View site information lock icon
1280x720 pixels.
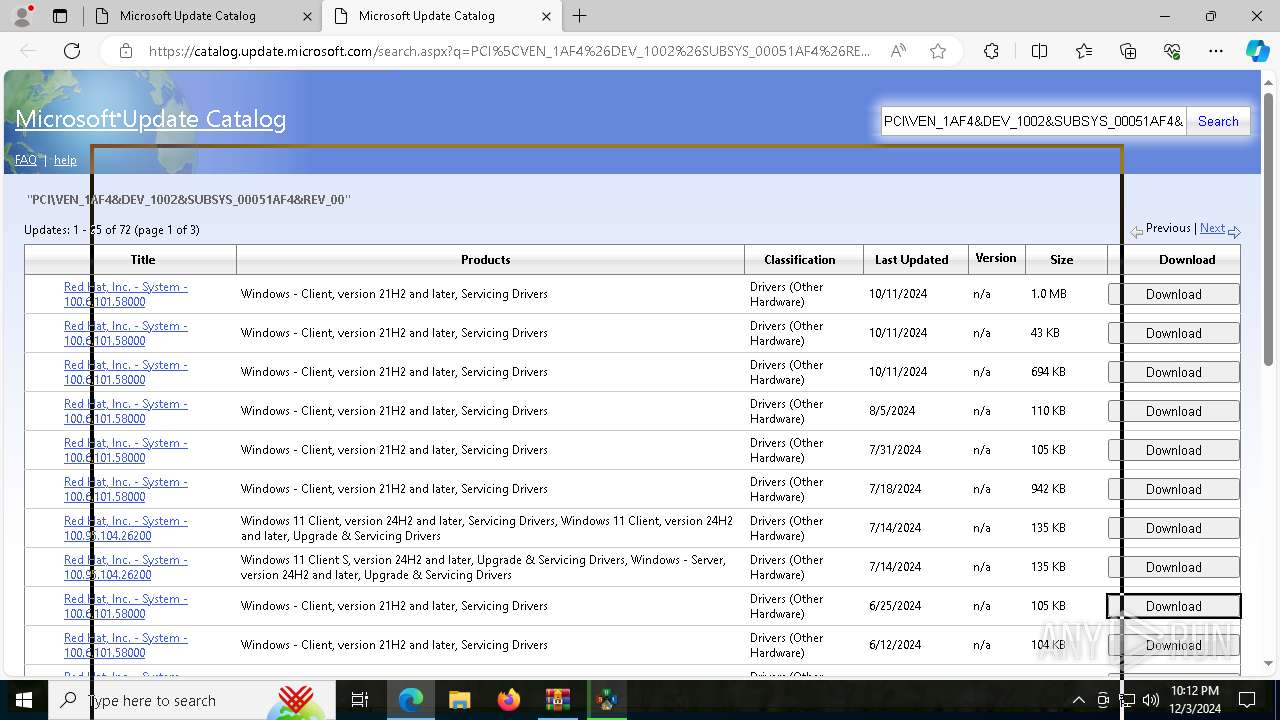point(125,51)
